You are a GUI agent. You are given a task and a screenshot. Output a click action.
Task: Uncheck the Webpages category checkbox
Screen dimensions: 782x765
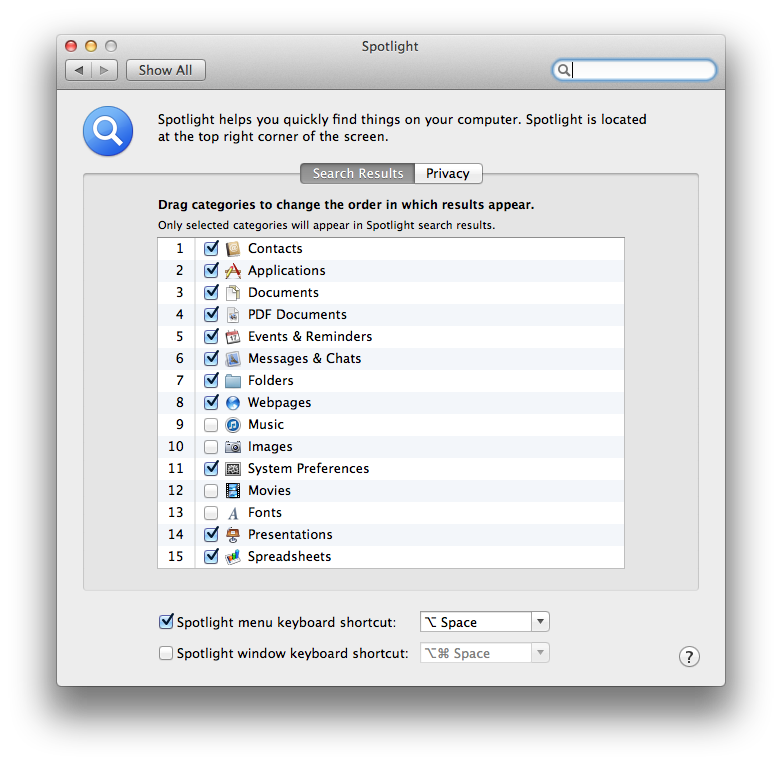[x=211, y=402]
